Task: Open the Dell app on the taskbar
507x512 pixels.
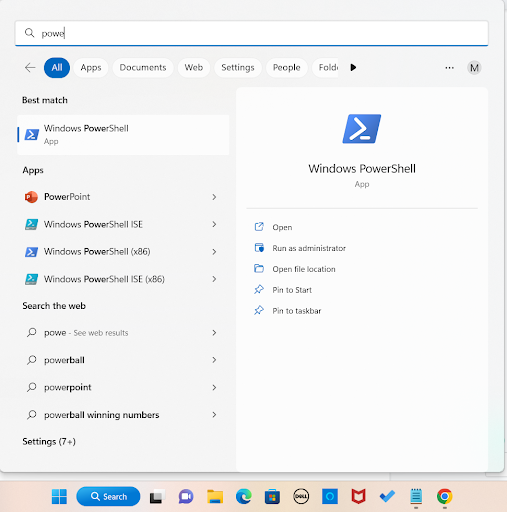Action: pos(301,497)
